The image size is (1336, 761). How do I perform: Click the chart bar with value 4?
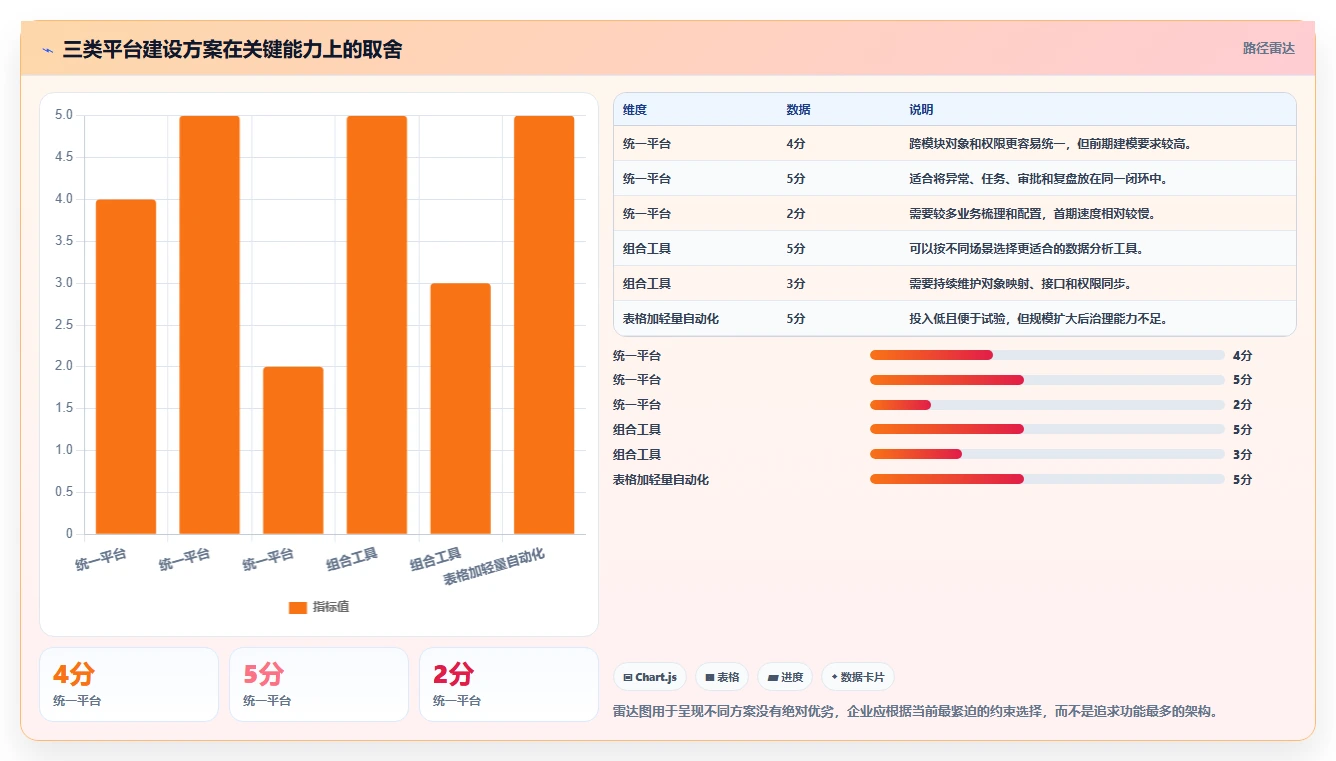click(x=126, y=366)
